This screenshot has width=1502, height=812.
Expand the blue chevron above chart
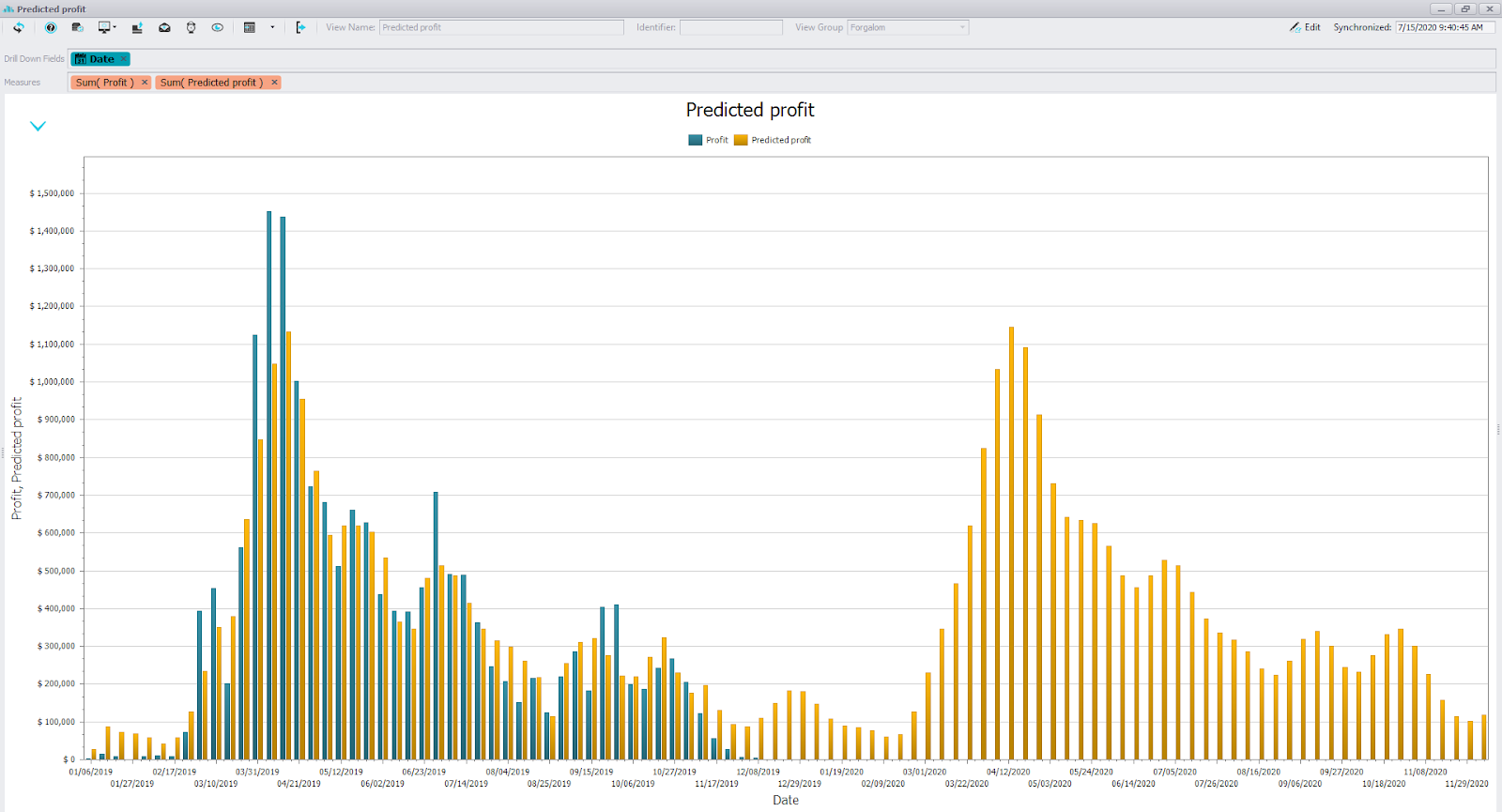[38, 126]
